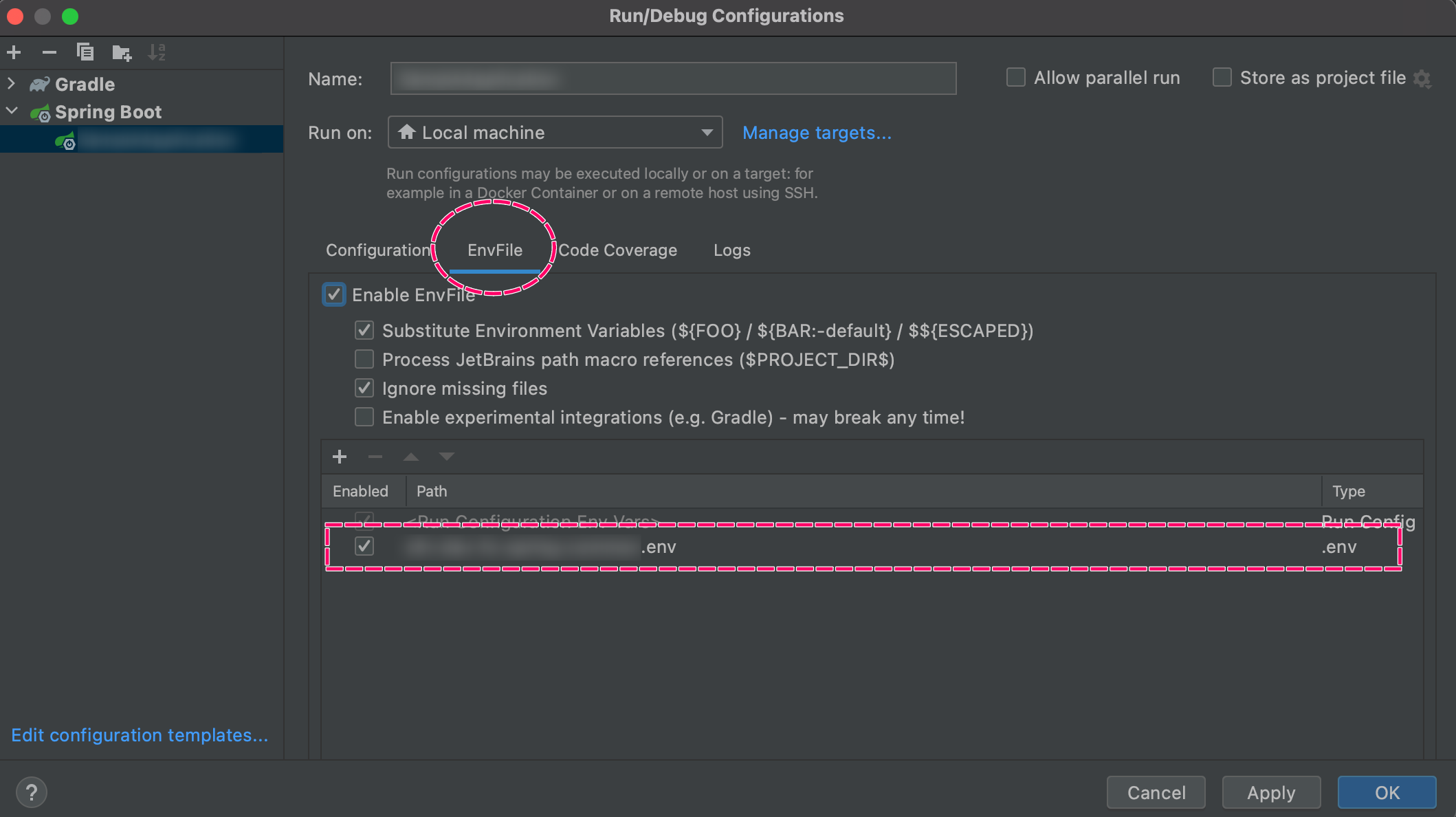This screenshot has width=1456, height=817.
Task: Switch to the Logs tab
Action: [x=731, y=250]
